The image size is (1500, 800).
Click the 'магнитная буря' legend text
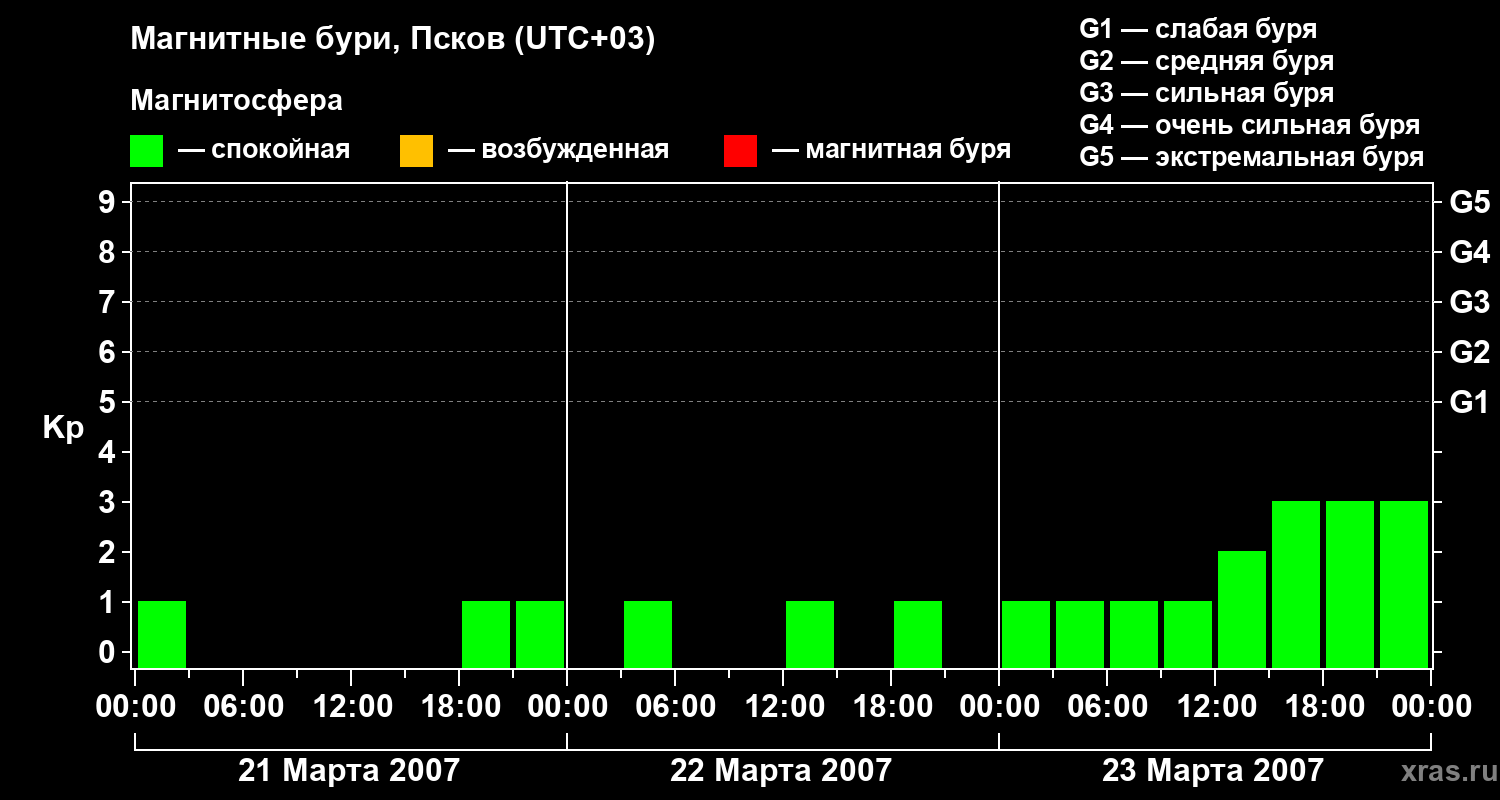[908, 151]
